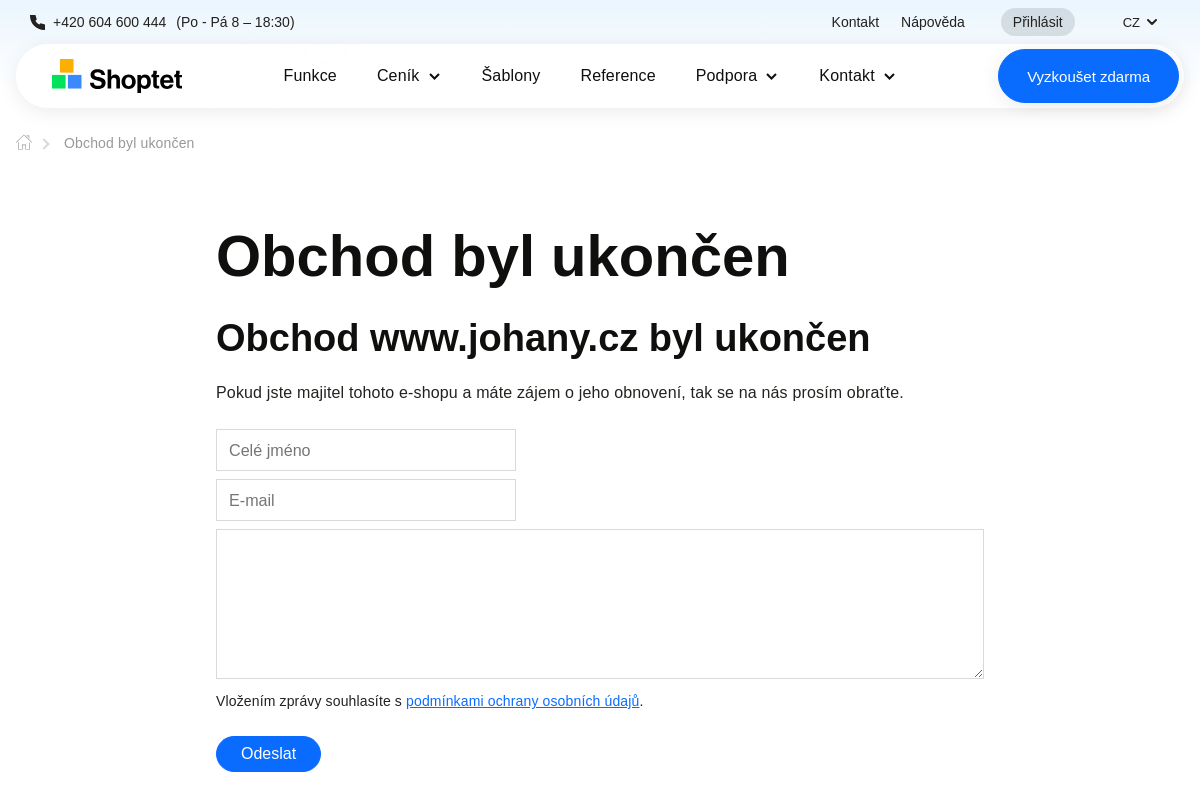Click the Shoptet logo
The image size is (1200, 800).
click(x=116, y=76)
